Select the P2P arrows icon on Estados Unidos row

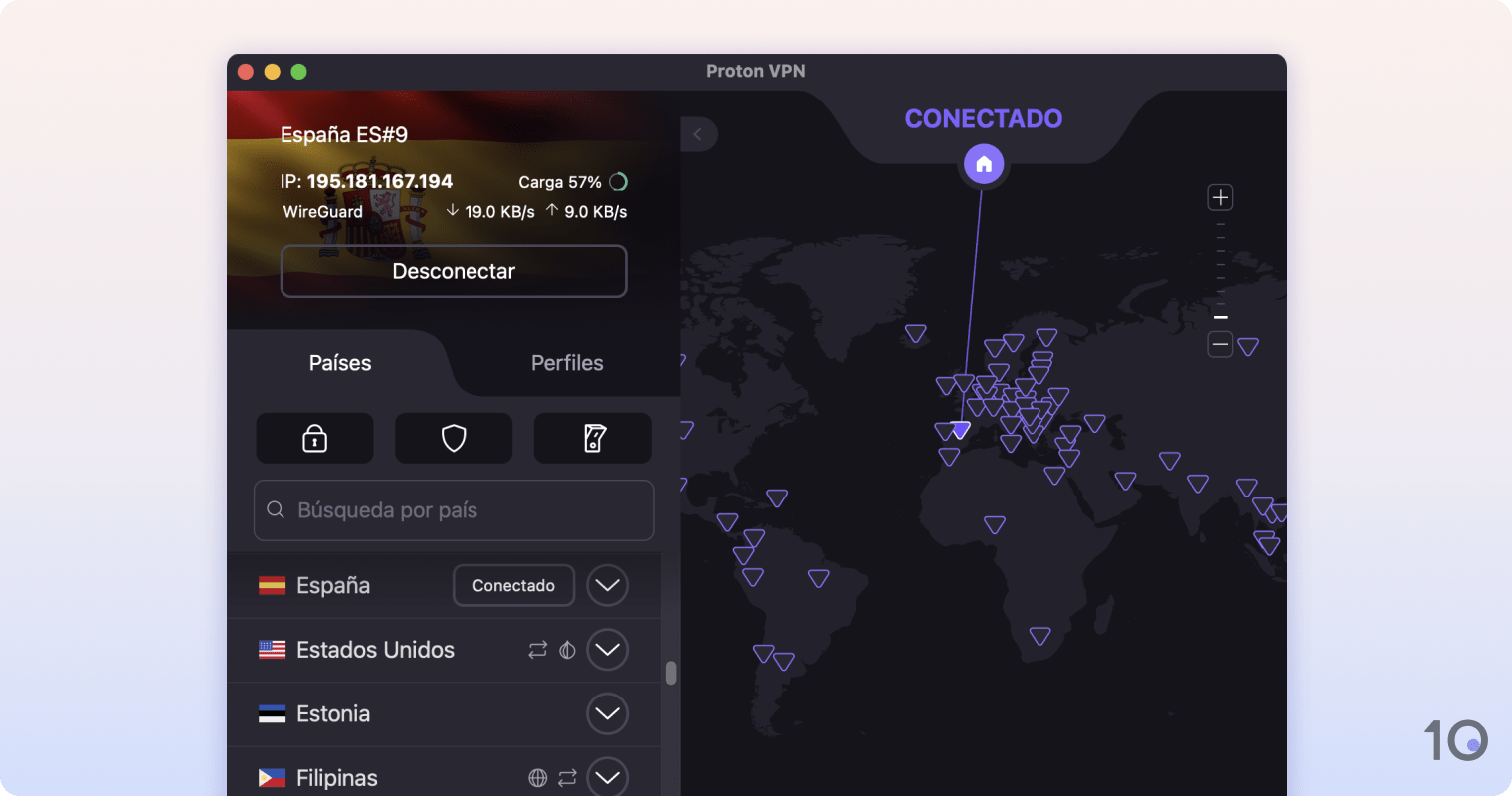[x=537, y=650]
